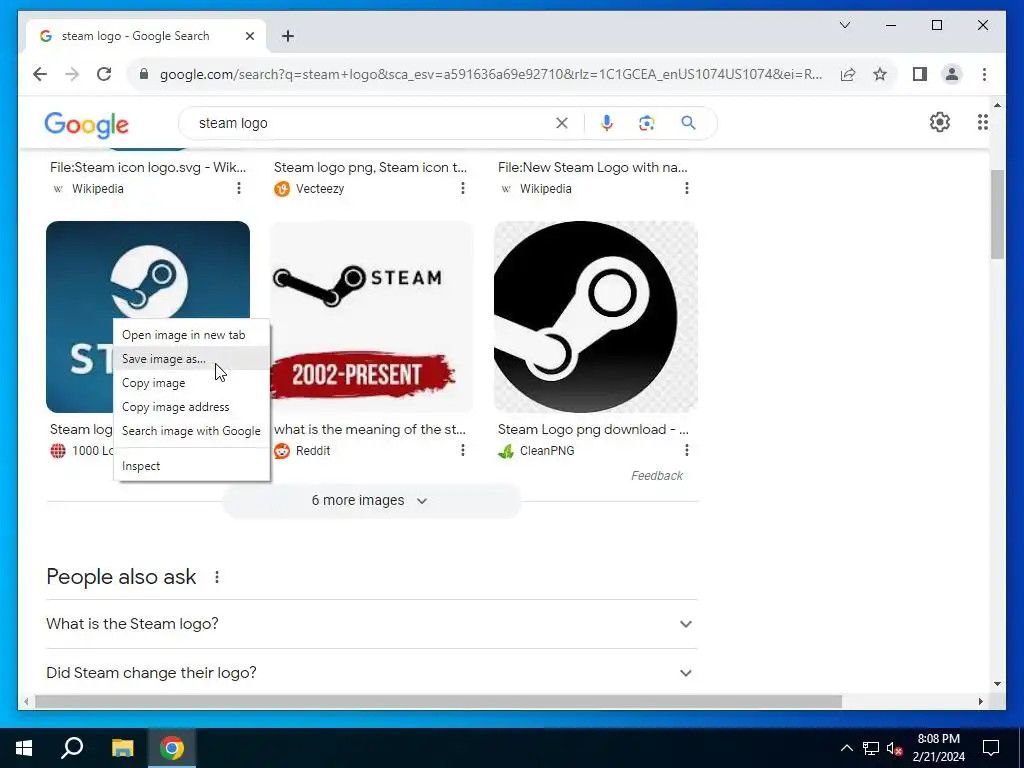
Task: Open three-dot menu for Vecteezy result
Action: pos(462,188)
